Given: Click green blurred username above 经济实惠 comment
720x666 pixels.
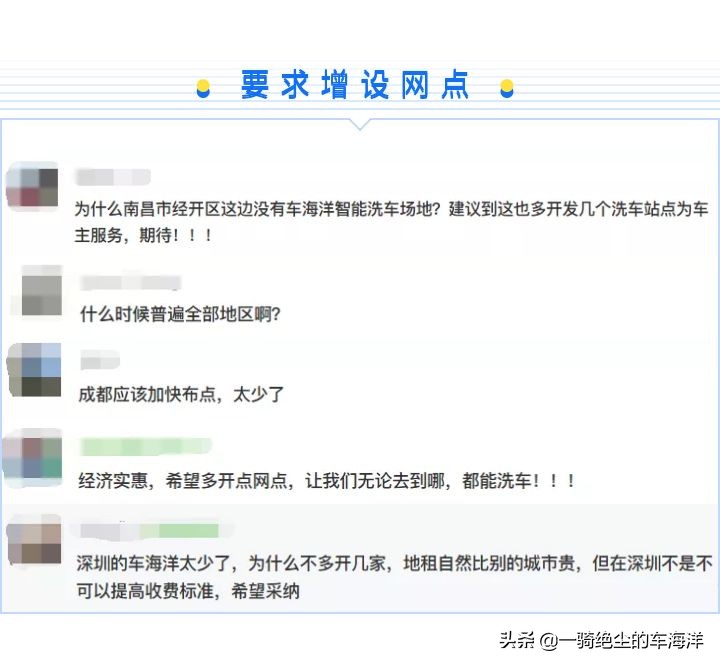Looking at the screenshot, I should pyautogui.click(x=146, y=446).
